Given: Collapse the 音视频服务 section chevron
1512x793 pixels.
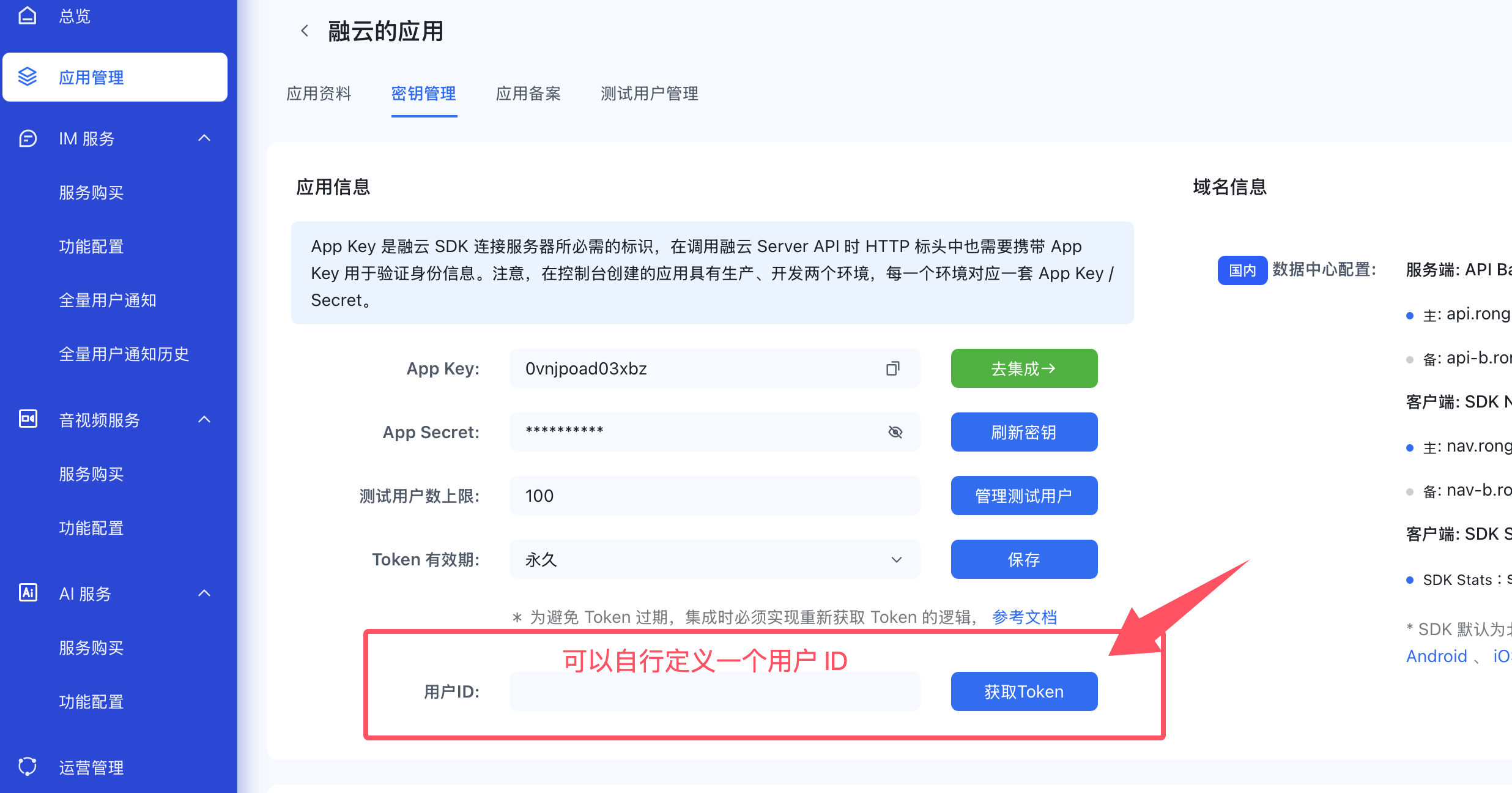Looking at the screenshot, I should [204, 420].
